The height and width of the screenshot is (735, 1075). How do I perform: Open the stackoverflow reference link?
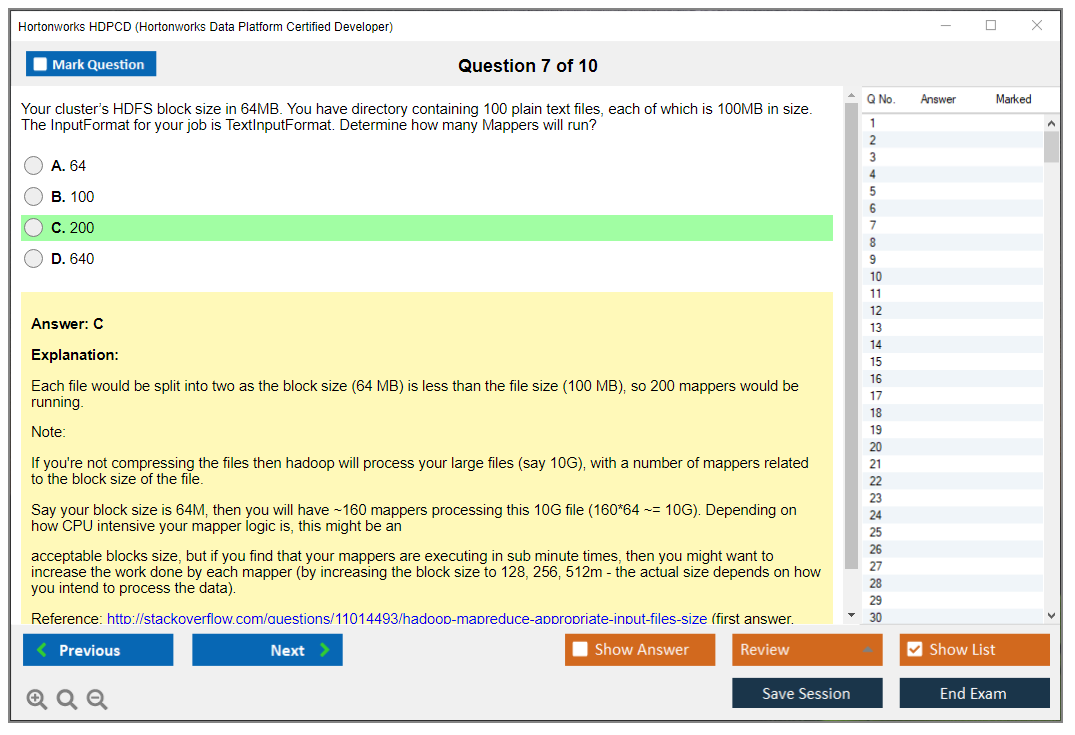coord(406,619)
